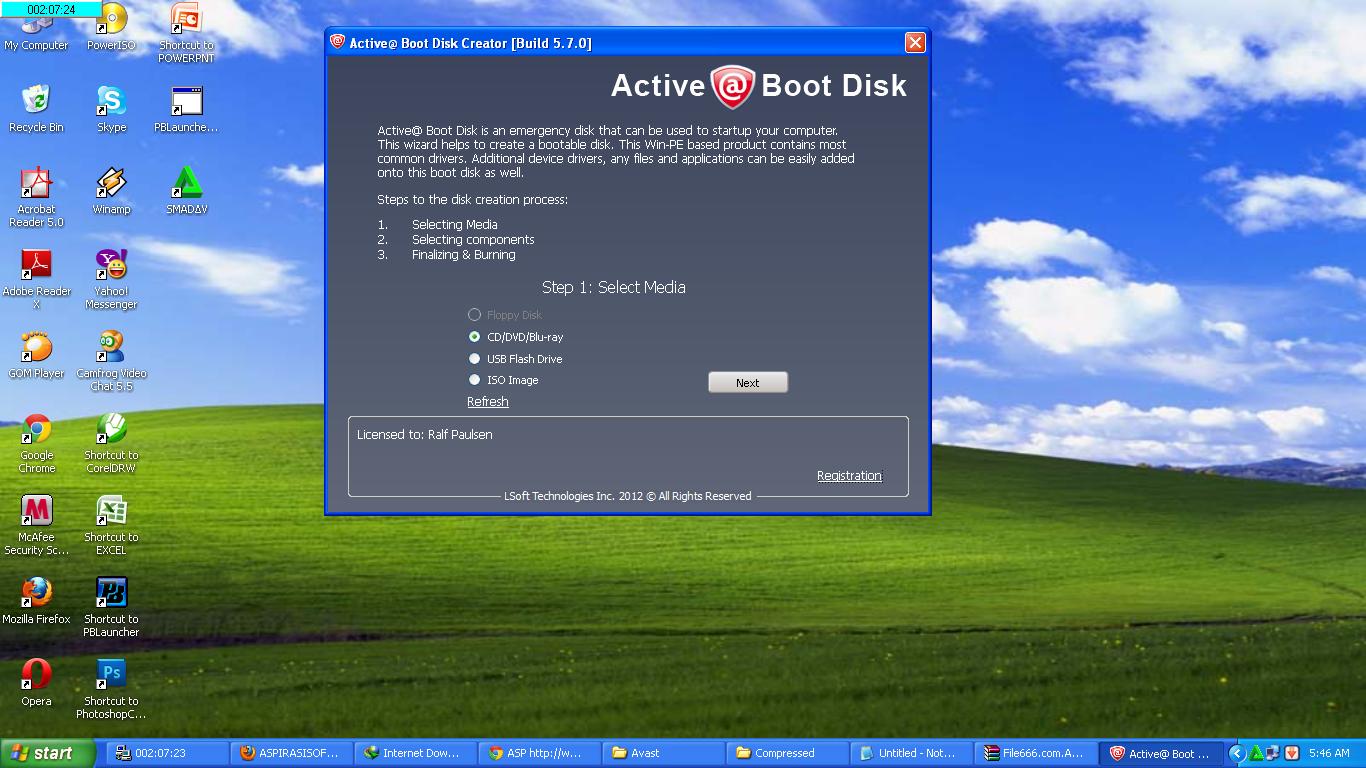Switch to the 002:07:23 taskbar item

[x=167, y=753]
